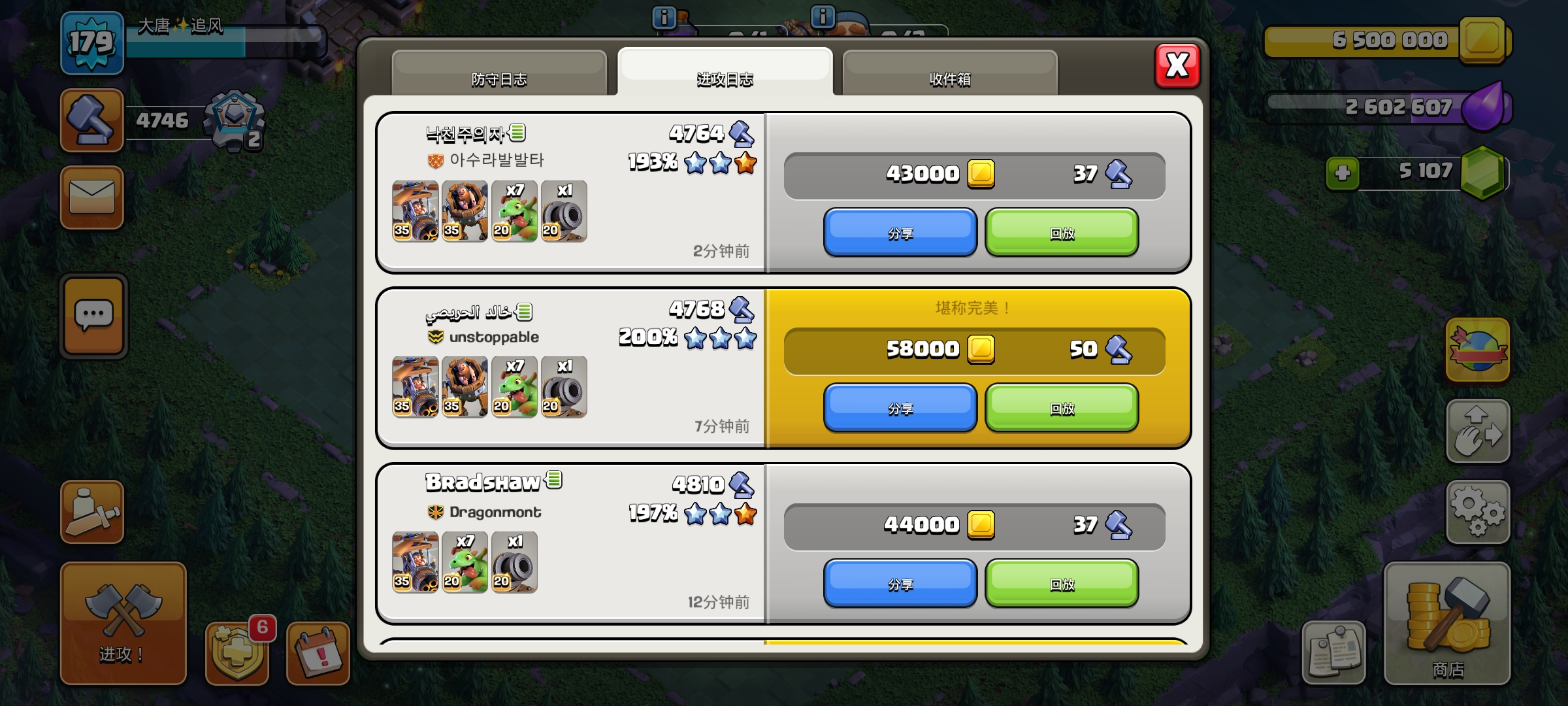Tap the hand swap layout icon
The image size is (1568, 706).
point(1478,431)
